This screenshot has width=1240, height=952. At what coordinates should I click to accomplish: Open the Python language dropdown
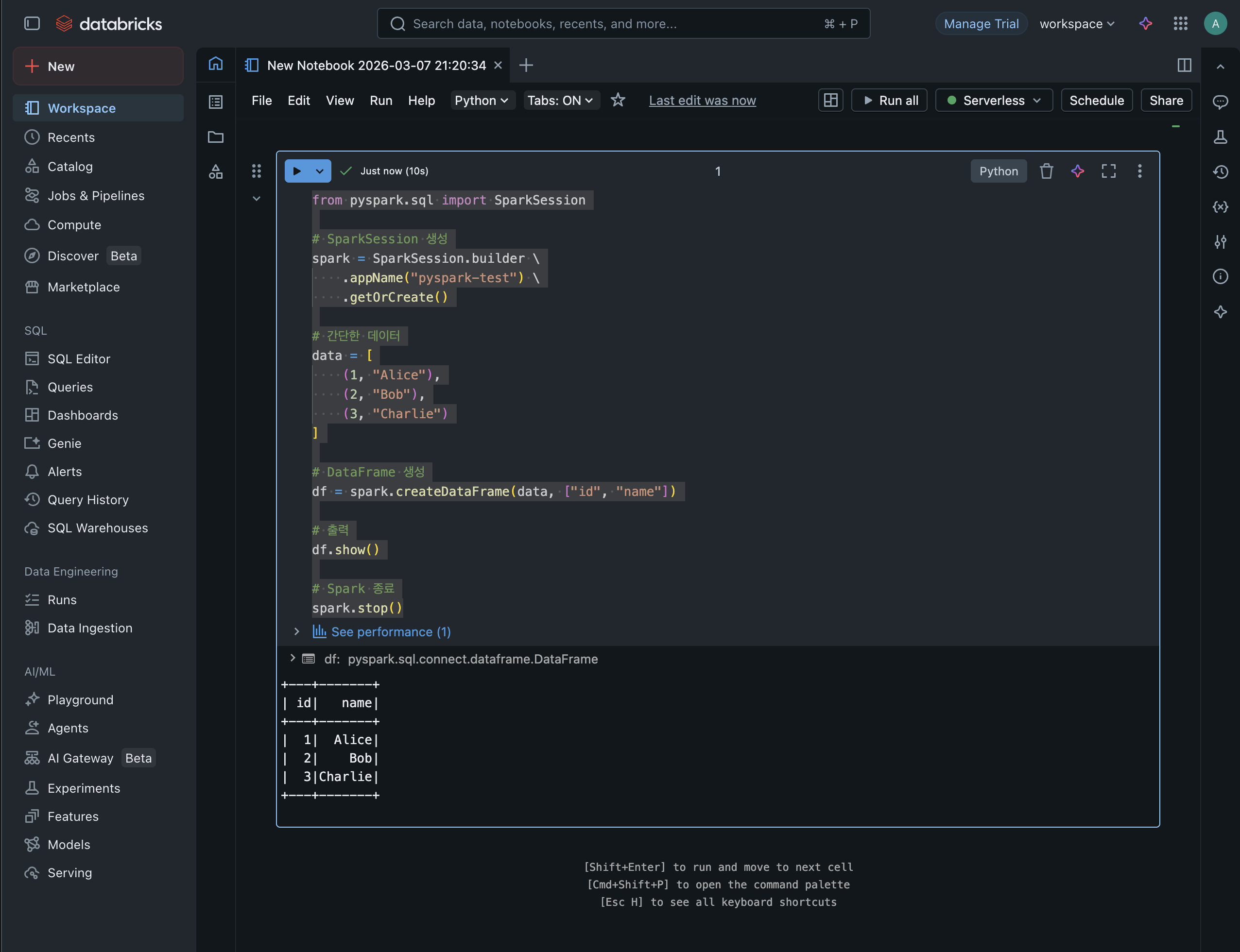pos(482,100)
